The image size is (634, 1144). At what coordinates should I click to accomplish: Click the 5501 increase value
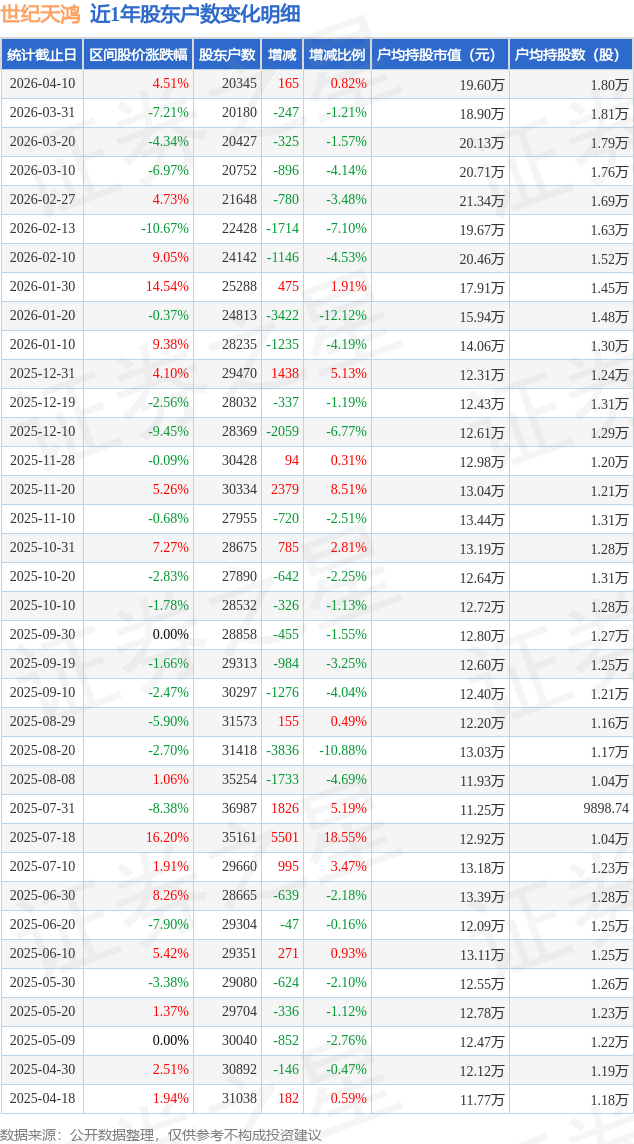click(x=284, y=838)
